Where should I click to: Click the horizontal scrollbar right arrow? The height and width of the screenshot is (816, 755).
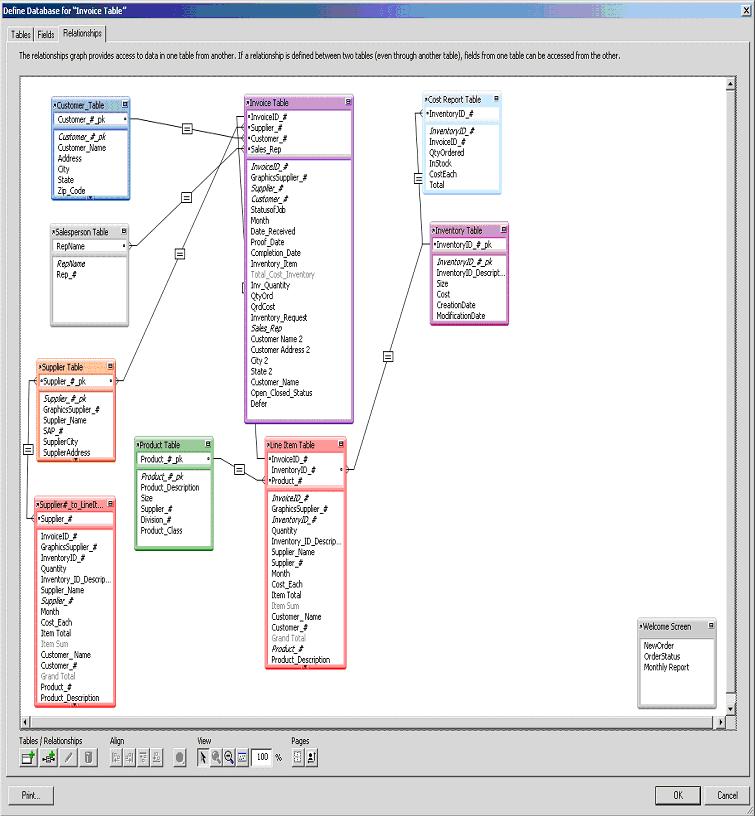pos(720,722)
